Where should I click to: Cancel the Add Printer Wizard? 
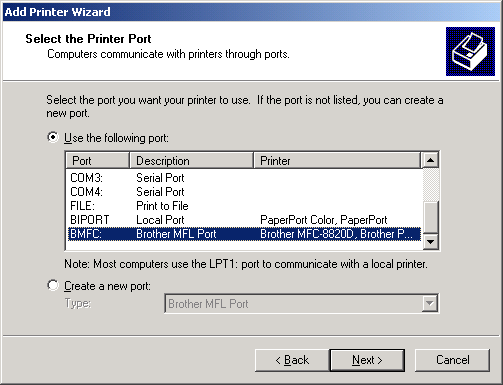(x=452, y=360)
